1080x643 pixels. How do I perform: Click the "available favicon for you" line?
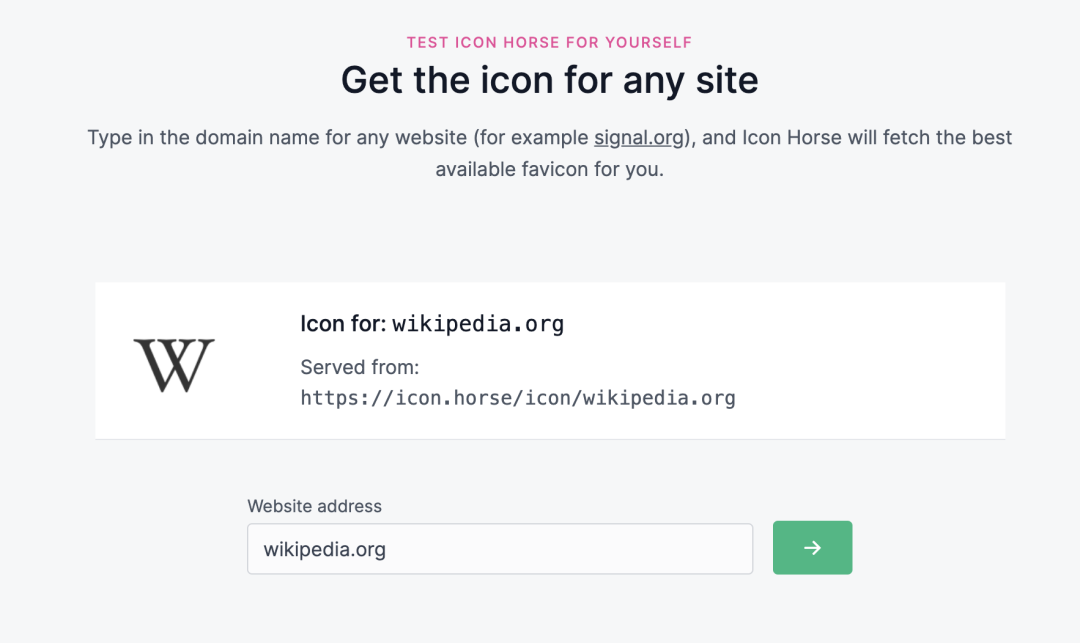pos(550,169)
